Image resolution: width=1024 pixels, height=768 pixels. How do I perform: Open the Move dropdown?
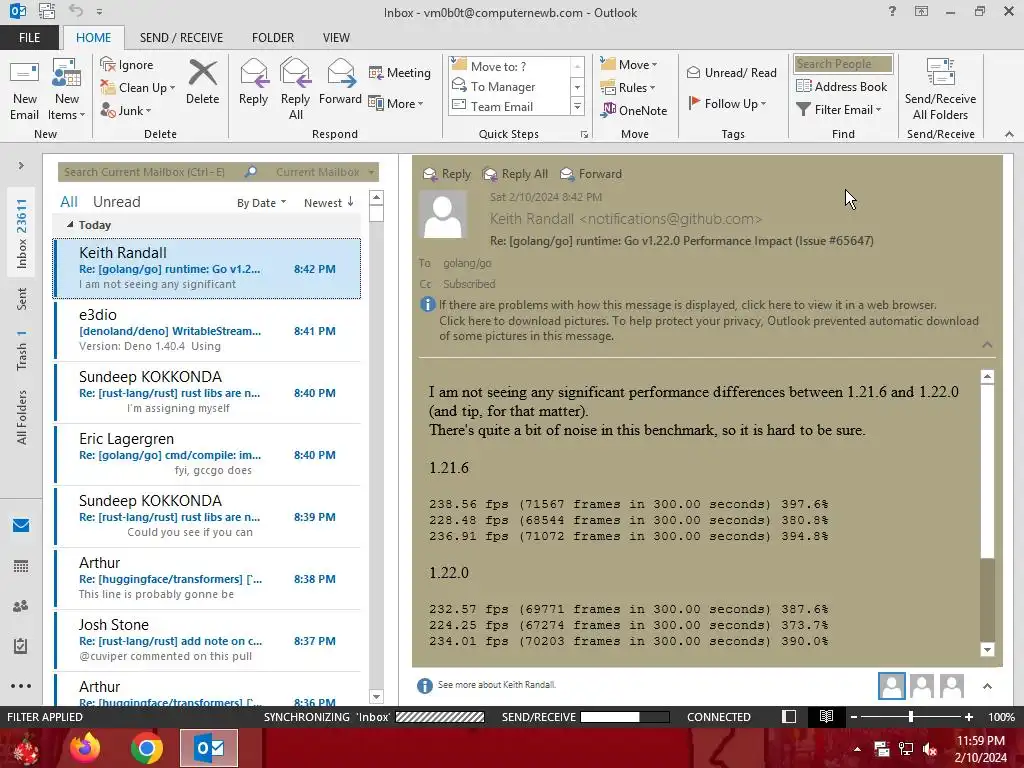[629, 65]
